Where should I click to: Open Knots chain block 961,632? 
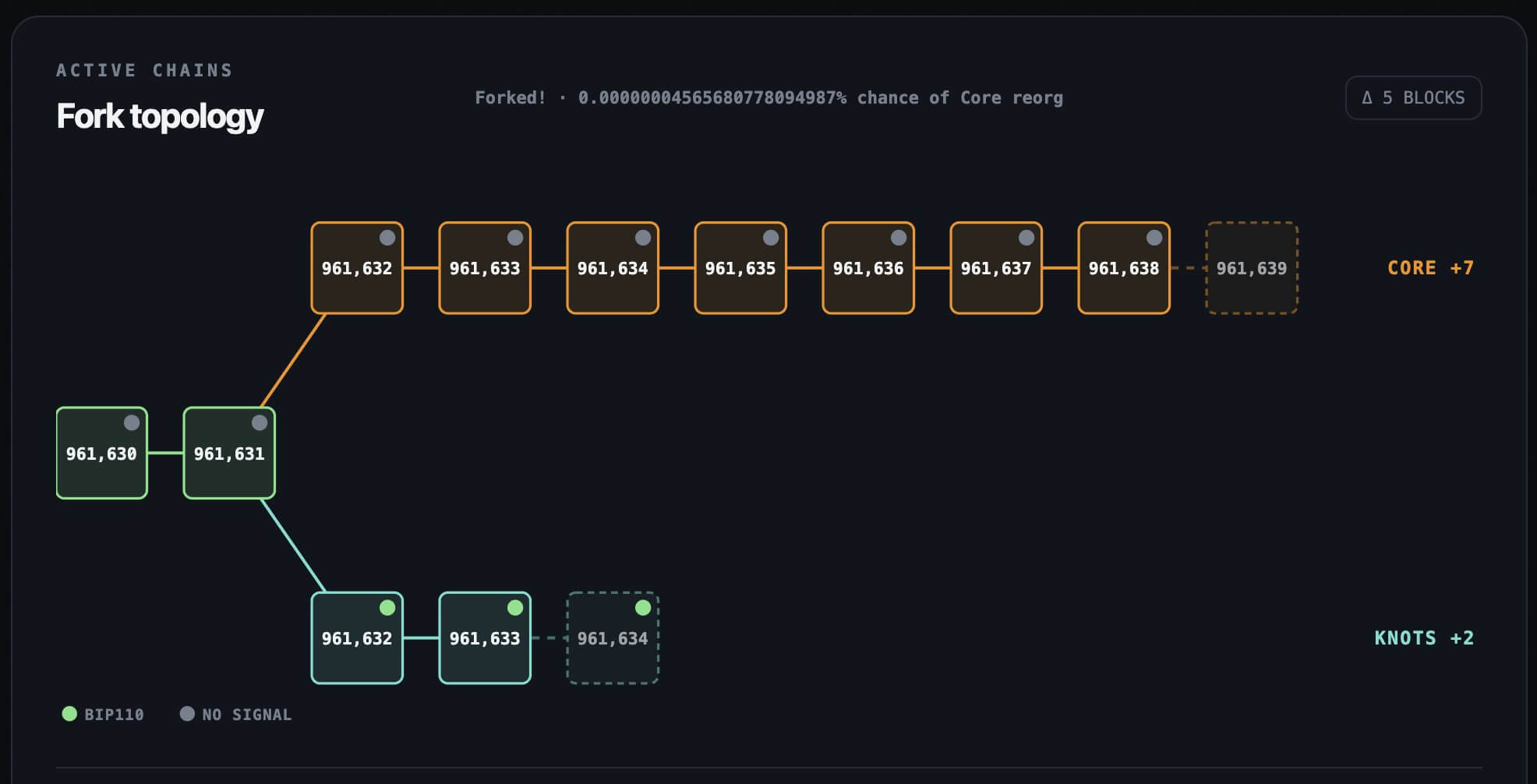(357, 638)
